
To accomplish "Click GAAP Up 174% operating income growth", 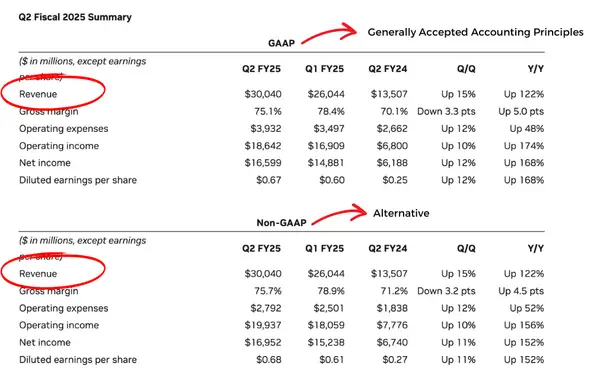I will pyautogui.click(x=524, y=146).
